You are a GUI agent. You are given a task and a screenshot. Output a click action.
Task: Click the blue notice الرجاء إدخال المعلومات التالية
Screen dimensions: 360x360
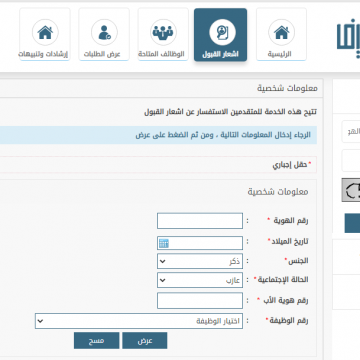point(158,135)
